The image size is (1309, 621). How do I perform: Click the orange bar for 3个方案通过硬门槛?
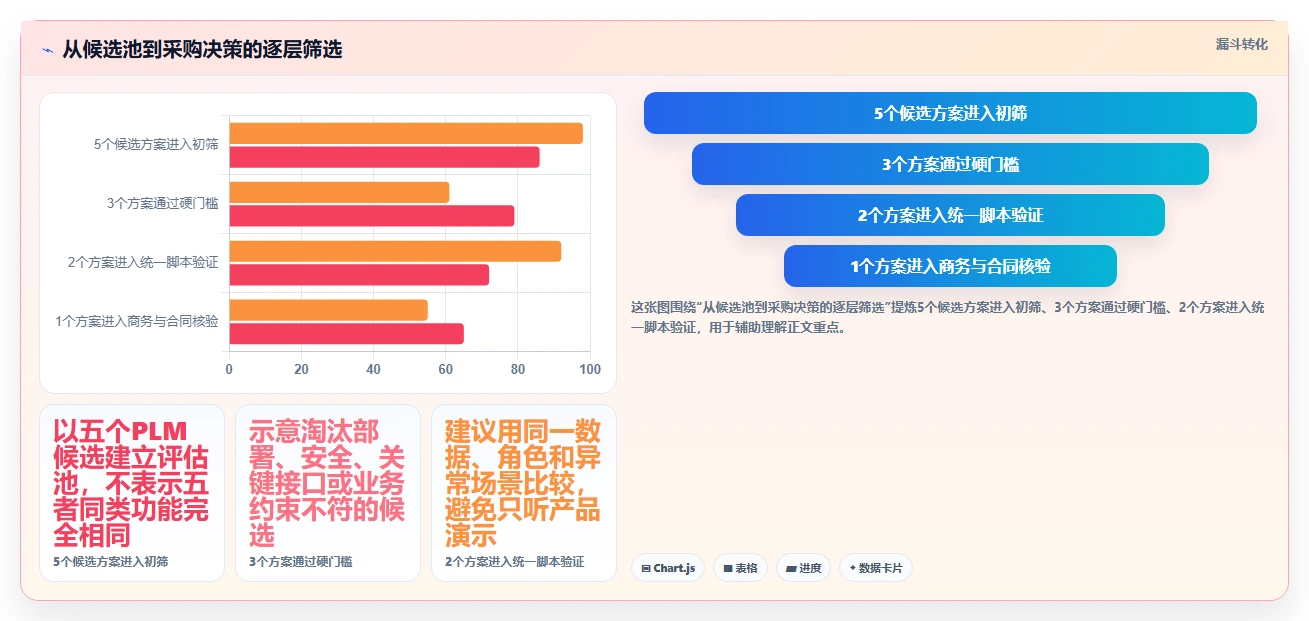[x=339, y=192]
